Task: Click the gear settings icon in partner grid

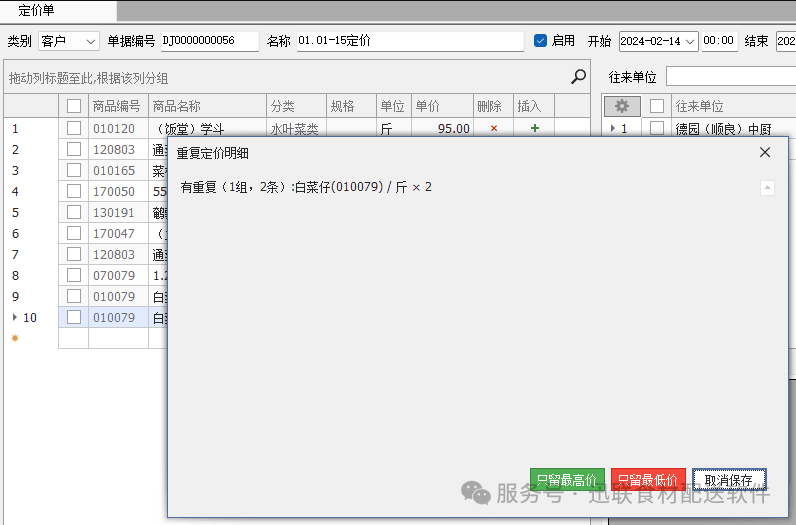Action: pos(622,106)
